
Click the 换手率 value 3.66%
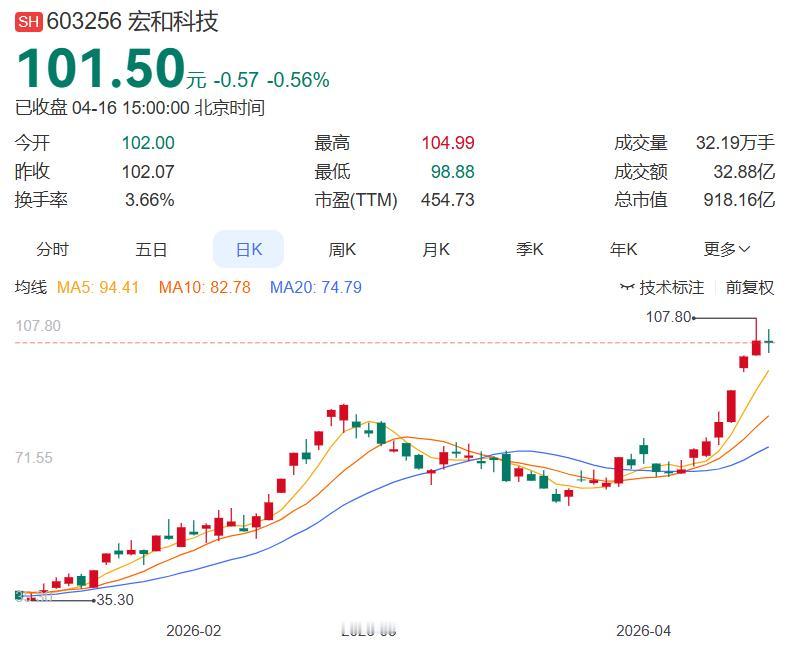coord(149,200)
